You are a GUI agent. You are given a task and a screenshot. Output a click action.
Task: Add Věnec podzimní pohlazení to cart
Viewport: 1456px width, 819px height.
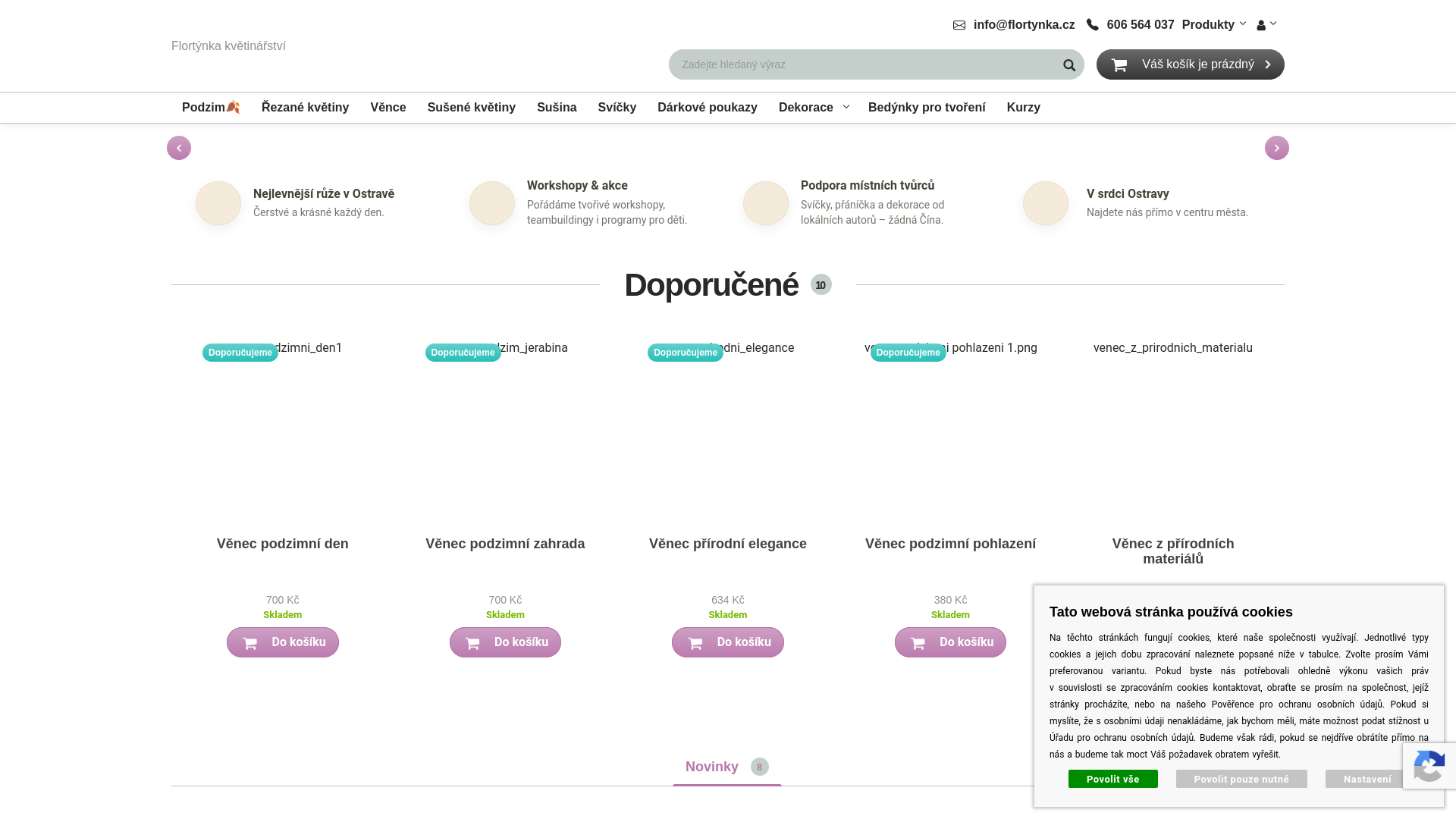[950, 642]
